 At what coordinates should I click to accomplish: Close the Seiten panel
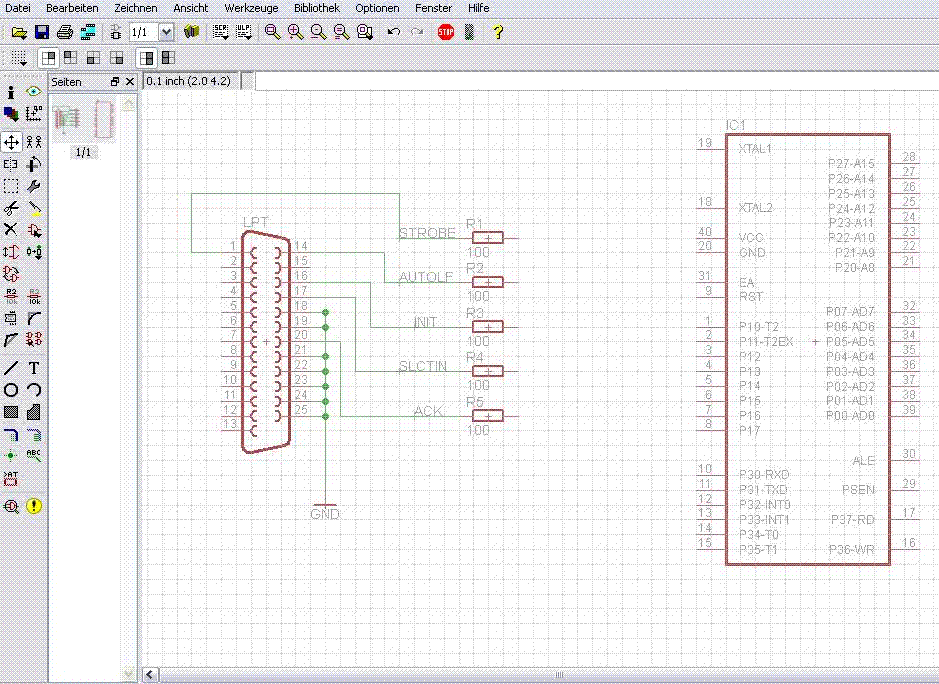(130, 82)
